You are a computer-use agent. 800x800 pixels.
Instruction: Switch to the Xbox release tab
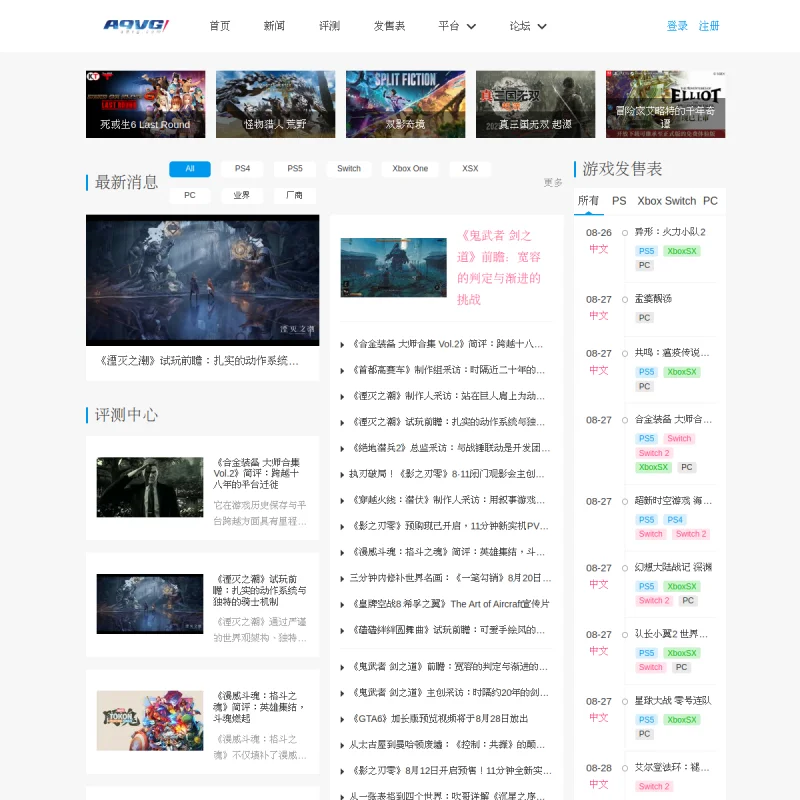click(x=649, y=201)
